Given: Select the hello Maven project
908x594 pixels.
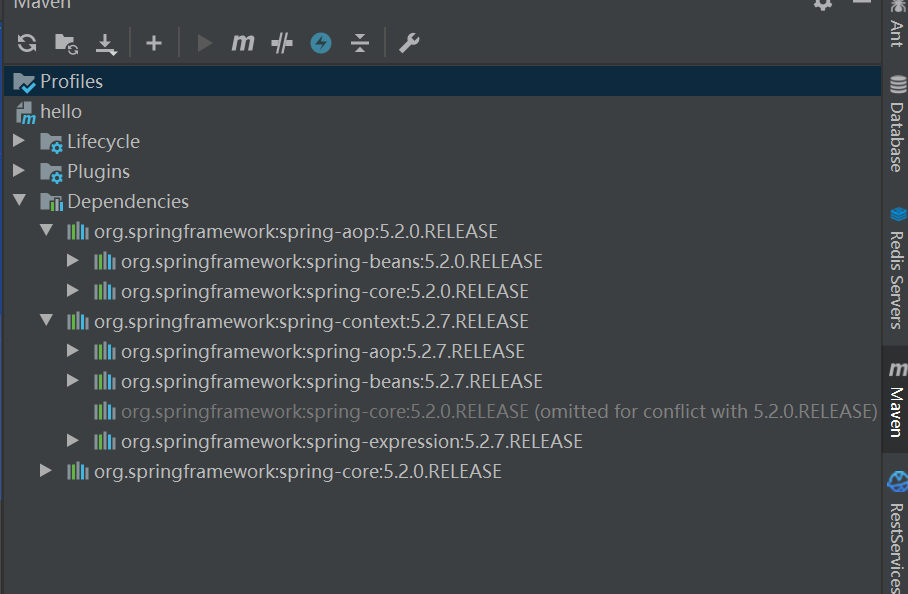Looking at the screenshot, I should pyautogui.click(x=442, y=111).
